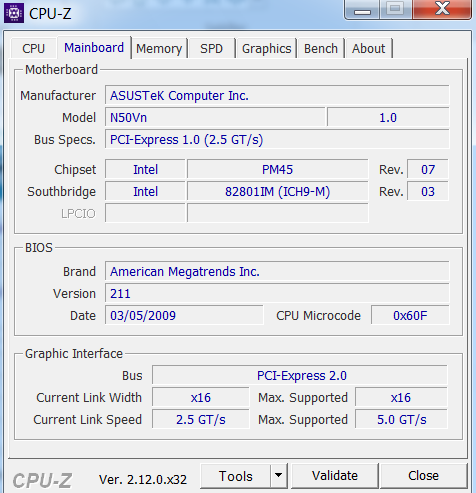The width and height of the screenshot is (476, 493).
Task: Click the Chipset Rev. value 07
Action: click(428, 169)
